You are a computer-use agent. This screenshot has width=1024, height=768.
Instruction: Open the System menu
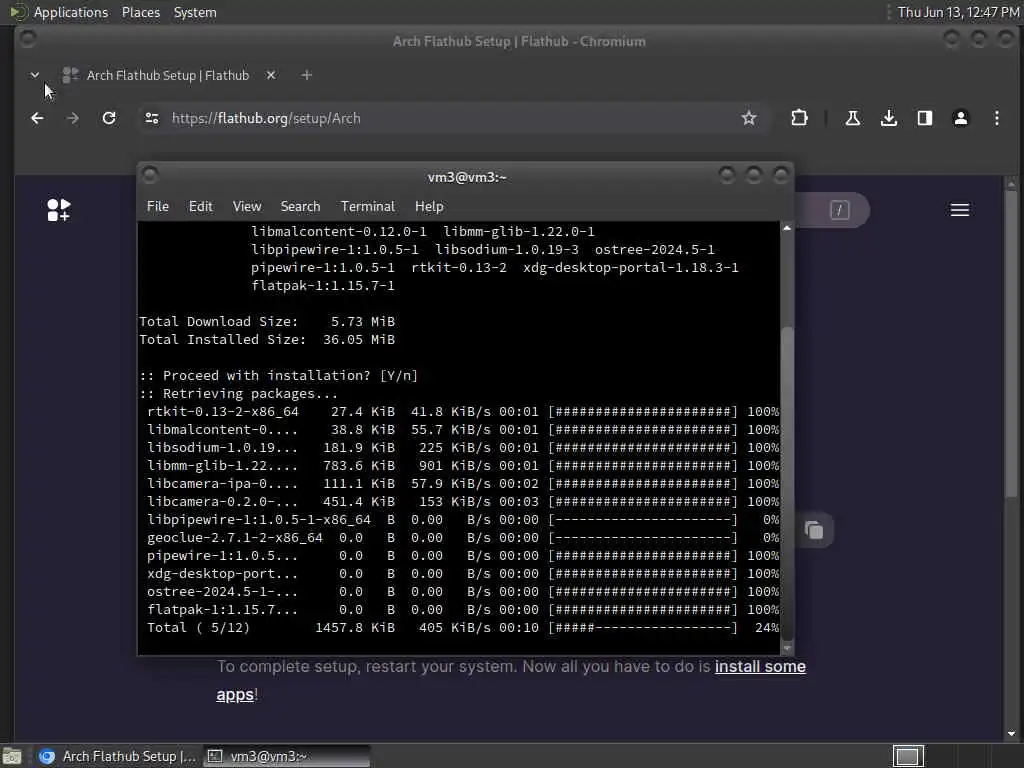(x=195, y=12)
